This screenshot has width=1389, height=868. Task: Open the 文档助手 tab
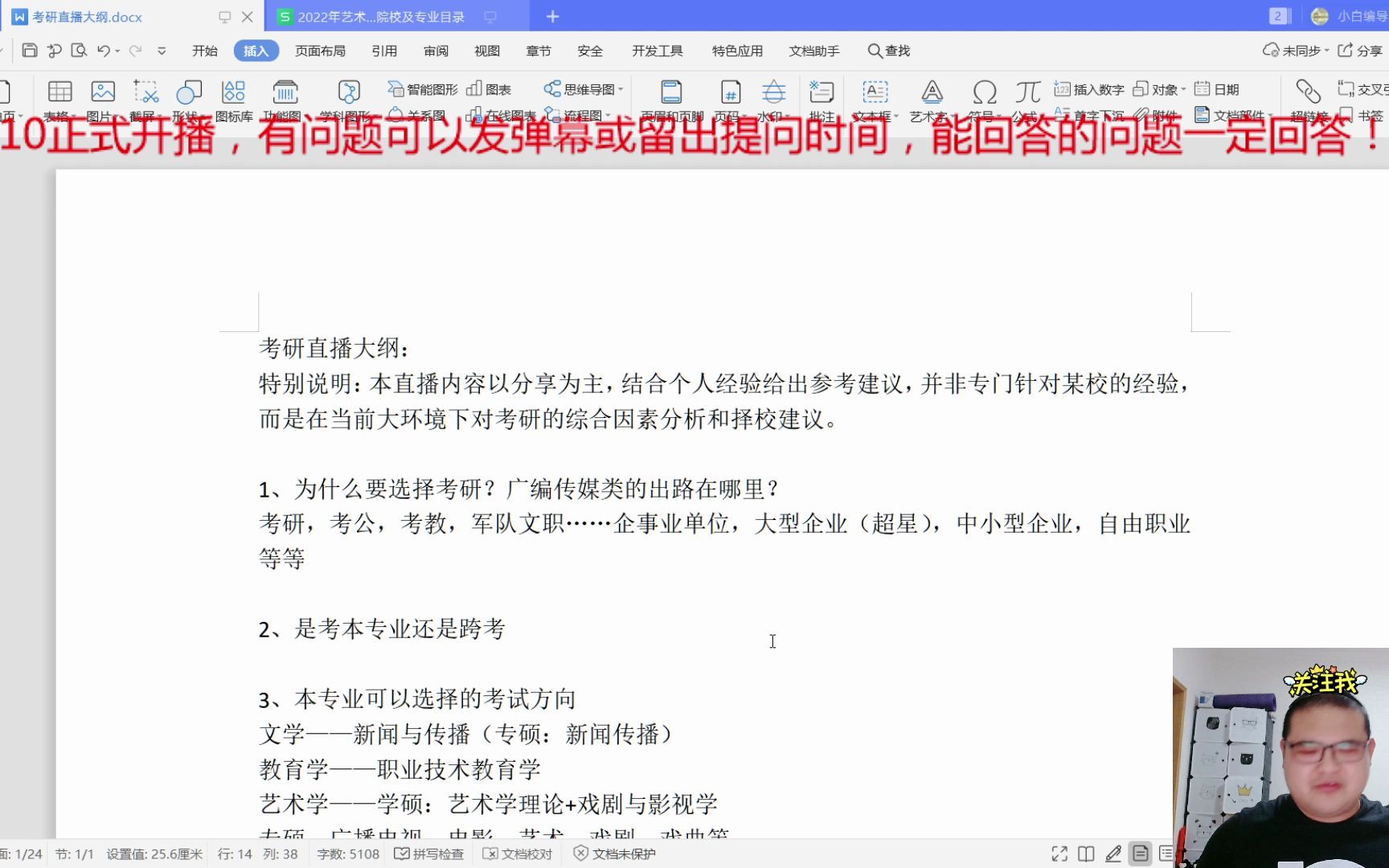point(814,51)
